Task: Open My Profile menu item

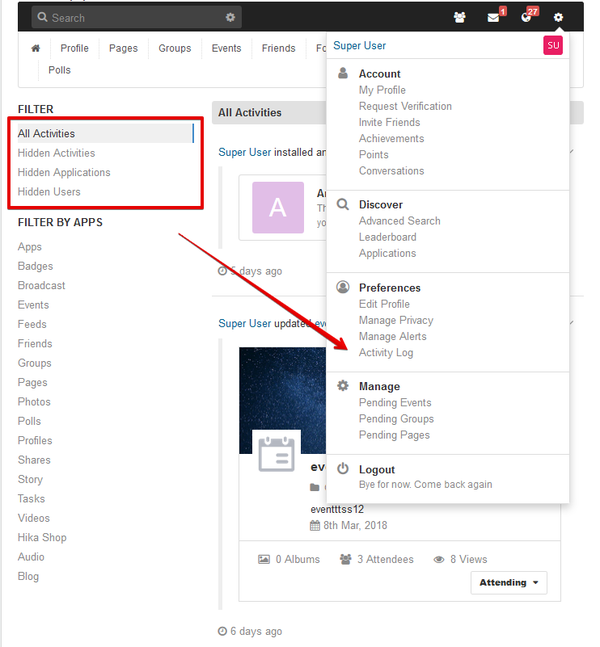Action: [x=382, y=90]
